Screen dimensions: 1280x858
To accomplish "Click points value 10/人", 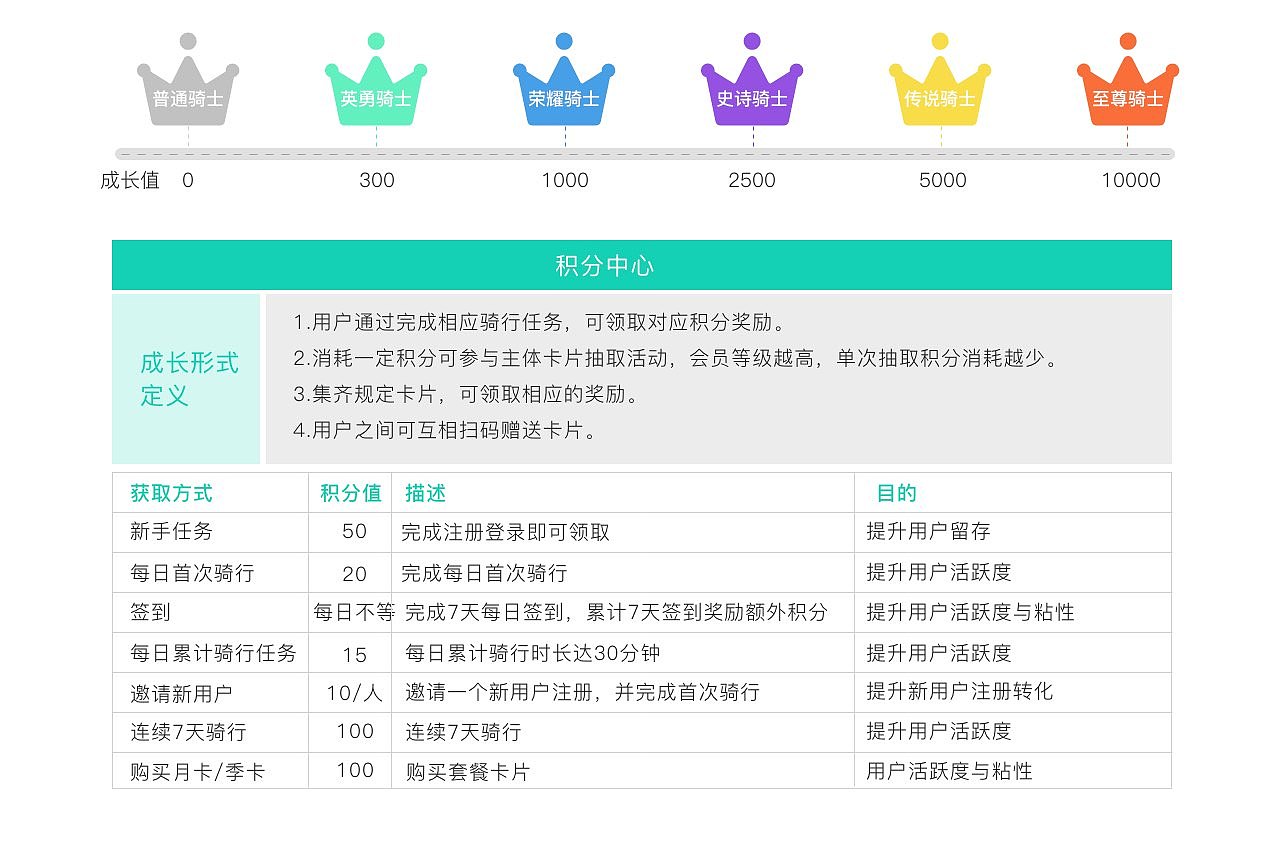I will click(x=354, y=692).
